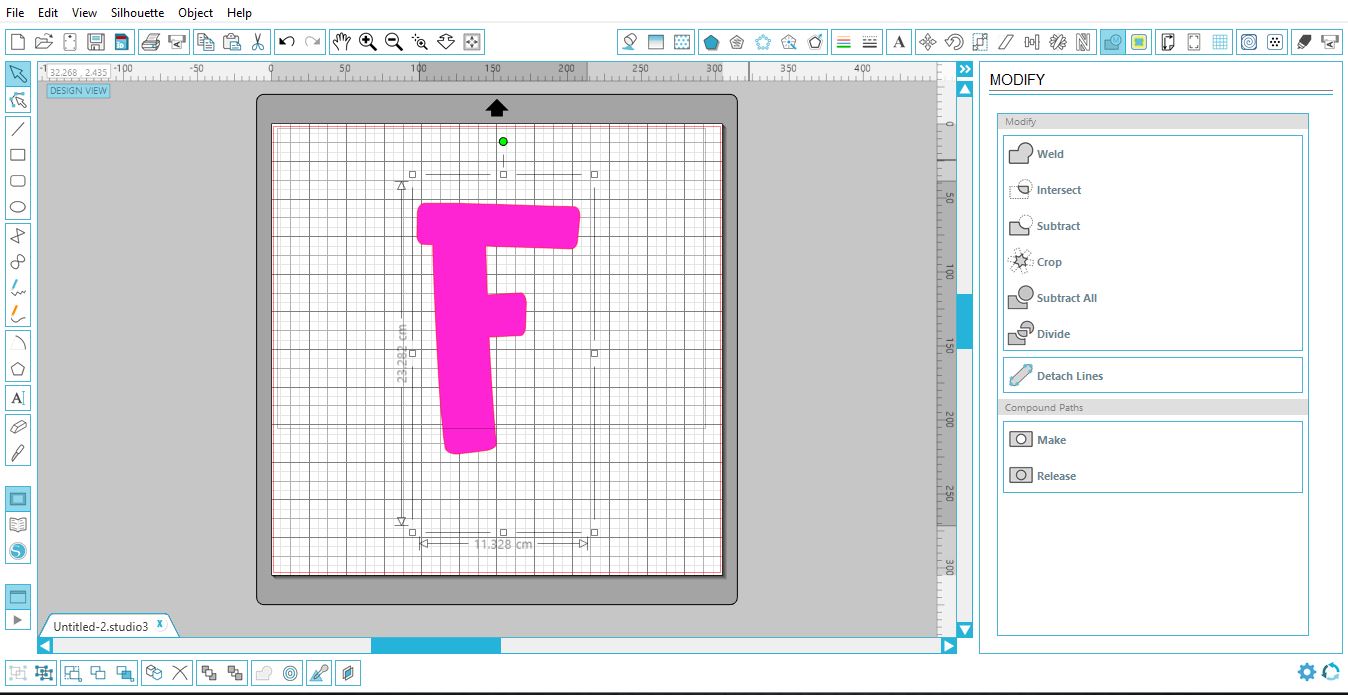This screenshot has height=695, width=1348.
Task: Open the Trace panel with the swirl icon
Action: click(1251, 42)
